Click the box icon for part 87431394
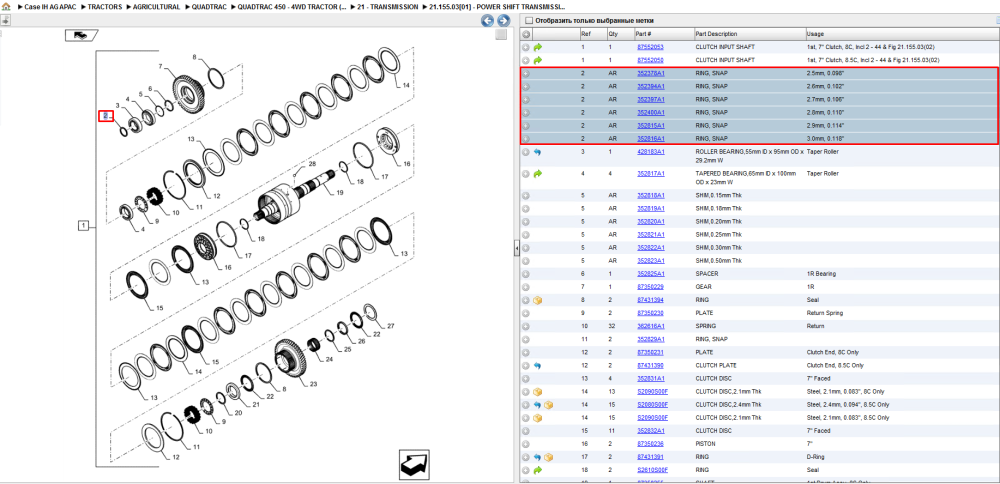The image size is (1000, 484). 538,300
